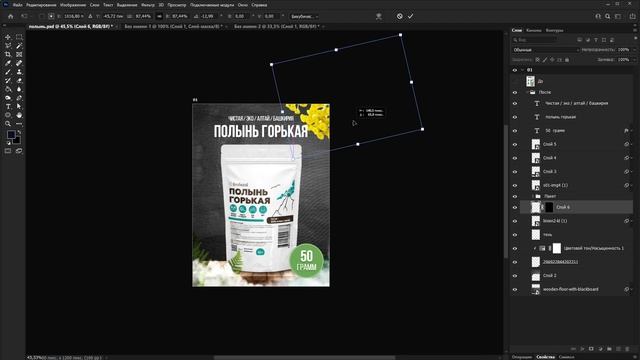Swap foreground and background colors
The height and width of the screenshot is (360, 640).
click(19, 132)
